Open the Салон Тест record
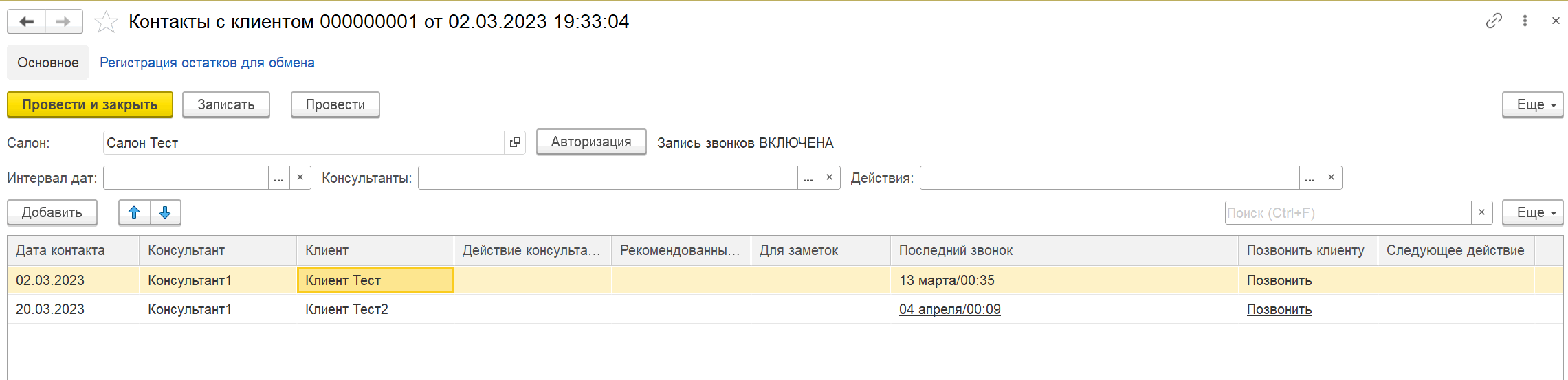This screenshot has width=1568, height=380. (x=515, y=142)
